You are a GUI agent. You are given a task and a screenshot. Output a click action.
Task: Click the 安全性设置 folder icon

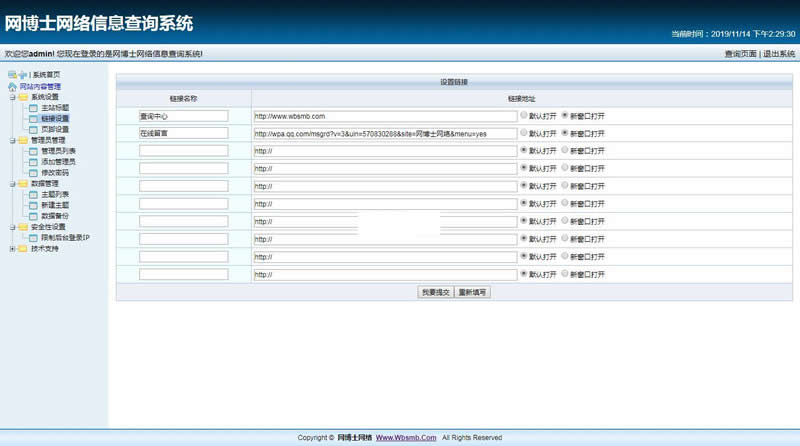point(23,227)
